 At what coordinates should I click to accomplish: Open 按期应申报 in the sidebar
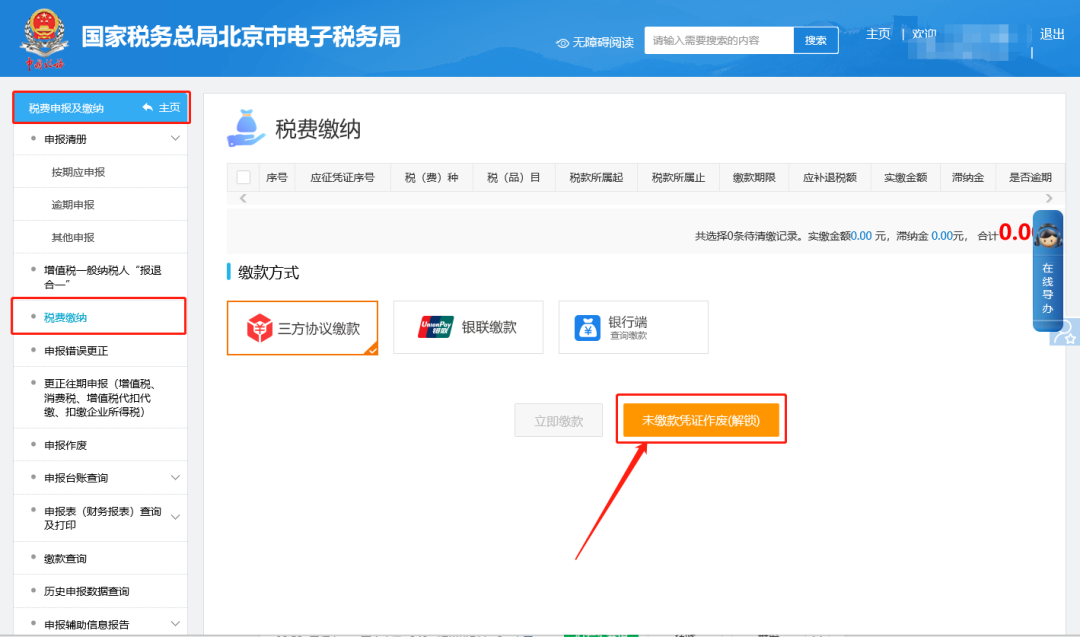[x=79, y=172]
